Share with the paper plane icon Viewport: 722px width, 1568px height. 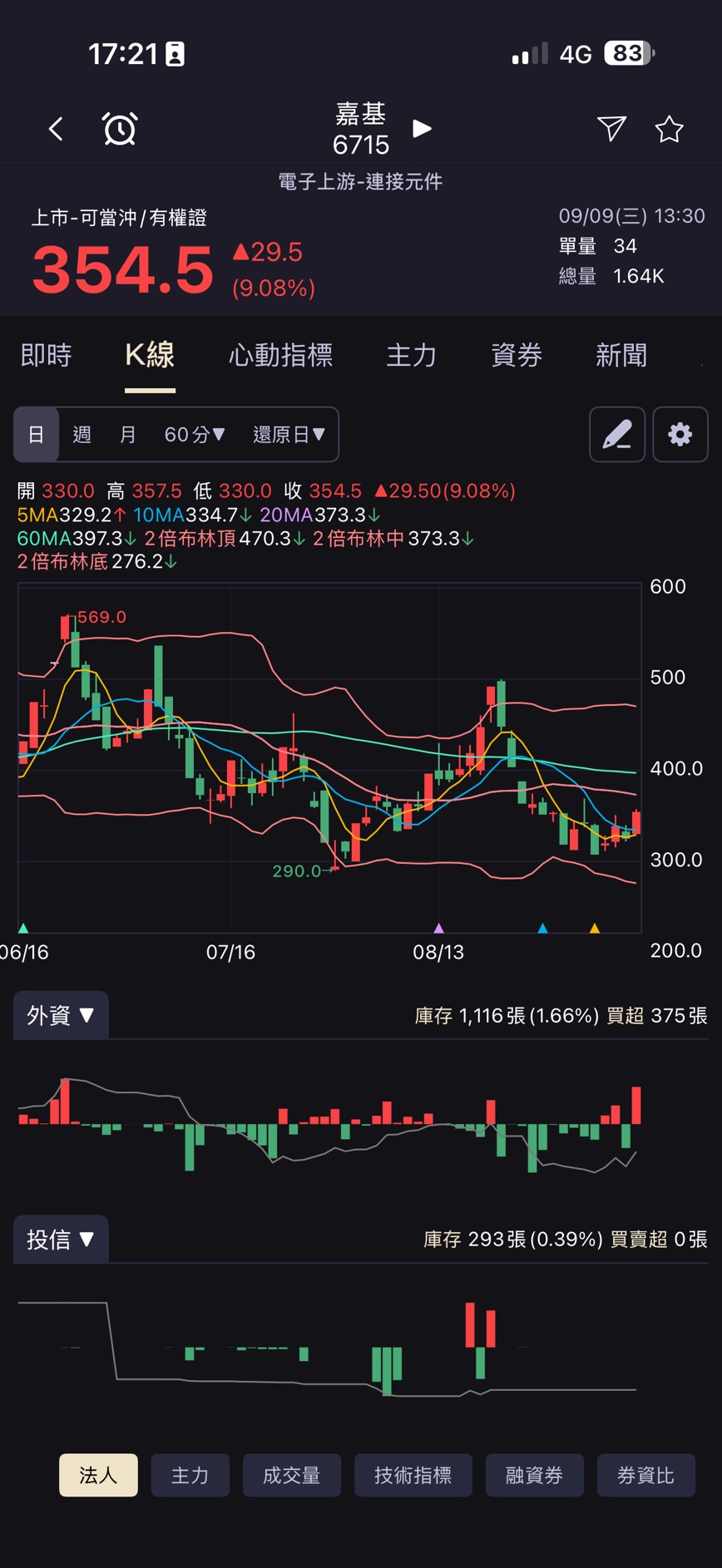click(x=611, y=128)
